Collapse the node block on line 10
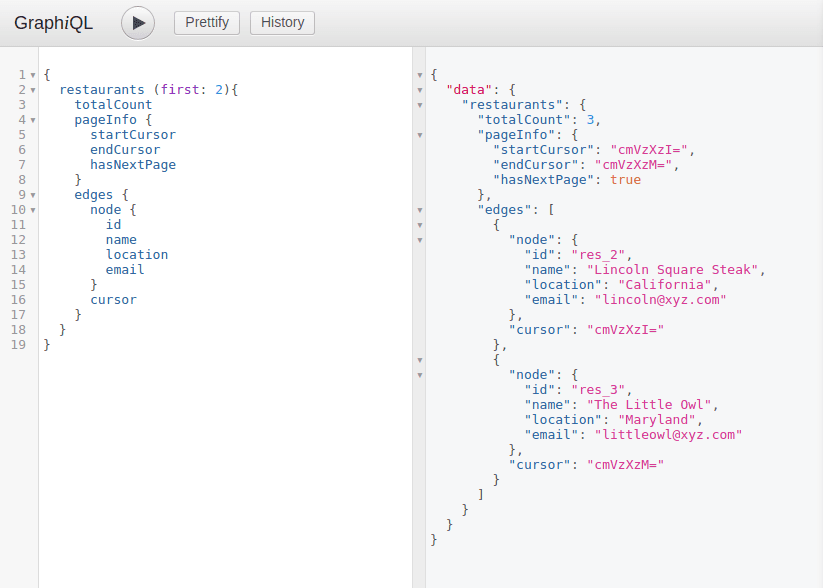 tap(33, 209)
